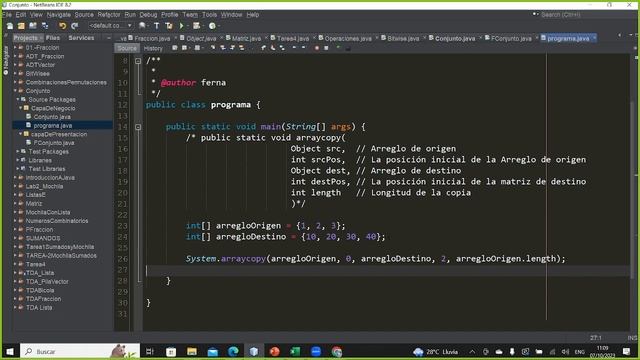Switch to the Matriz.java editor tab
640x360 pixels.
click(246, 38)
